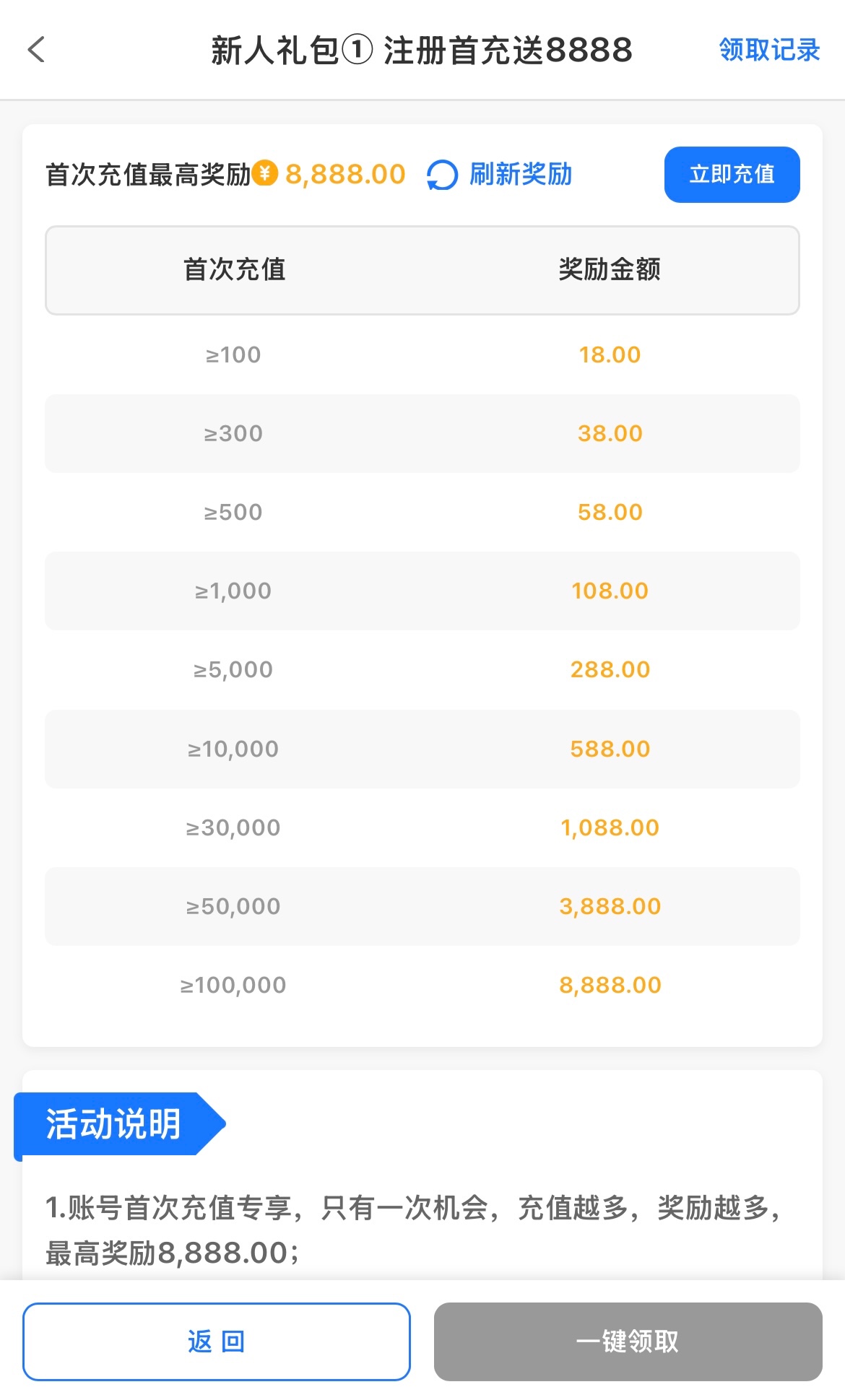845x1400 pixels.
Task: Click the 刷新奖励 refresh text link
Action: (521, 174)
